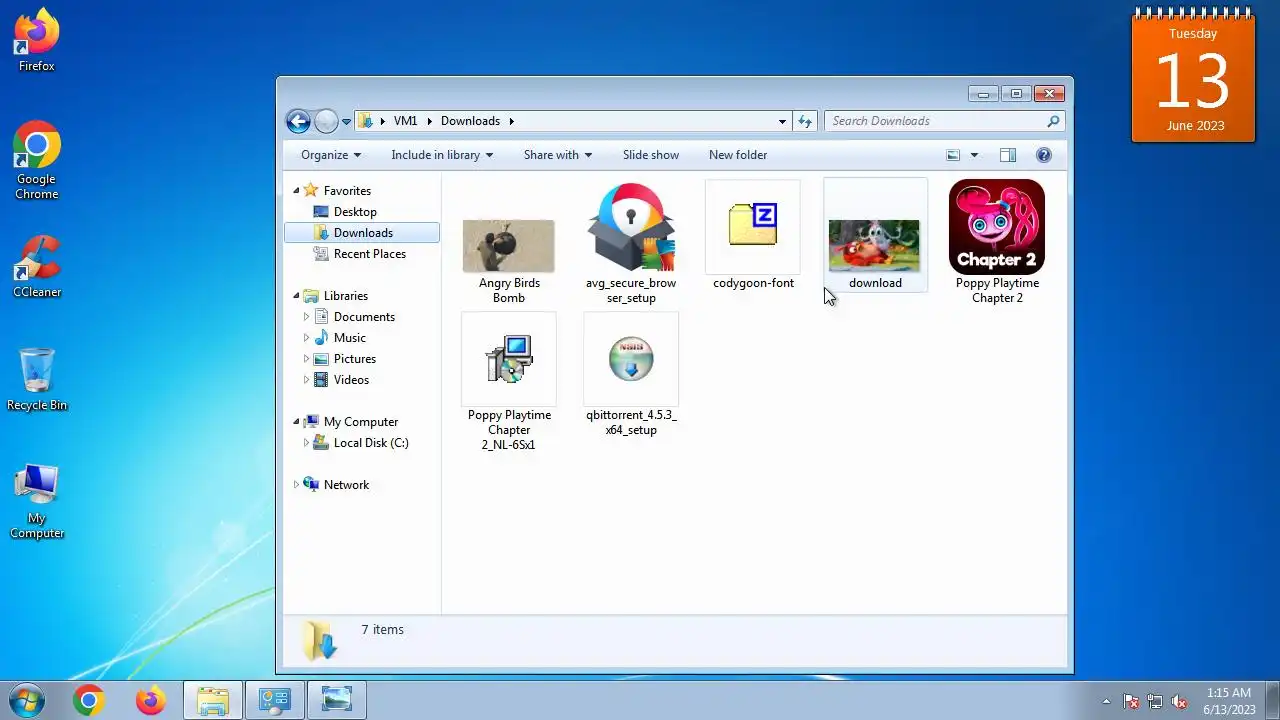
Task: Select Favorites in navigation pane
Action: (347, 191)
